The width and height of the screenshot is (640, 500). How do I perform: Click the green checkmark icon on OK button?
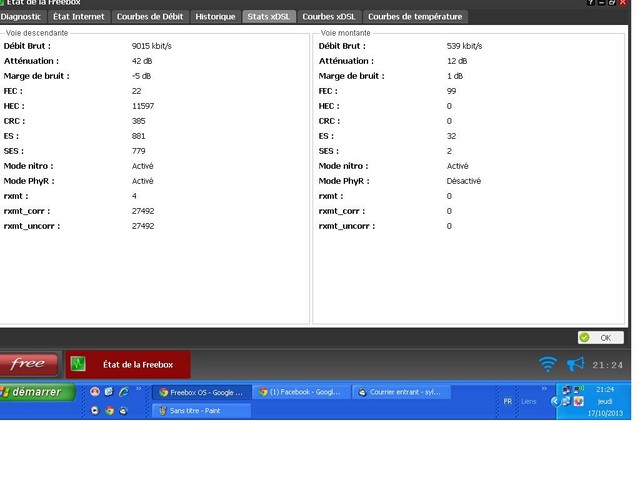click(x=585, y=338)
